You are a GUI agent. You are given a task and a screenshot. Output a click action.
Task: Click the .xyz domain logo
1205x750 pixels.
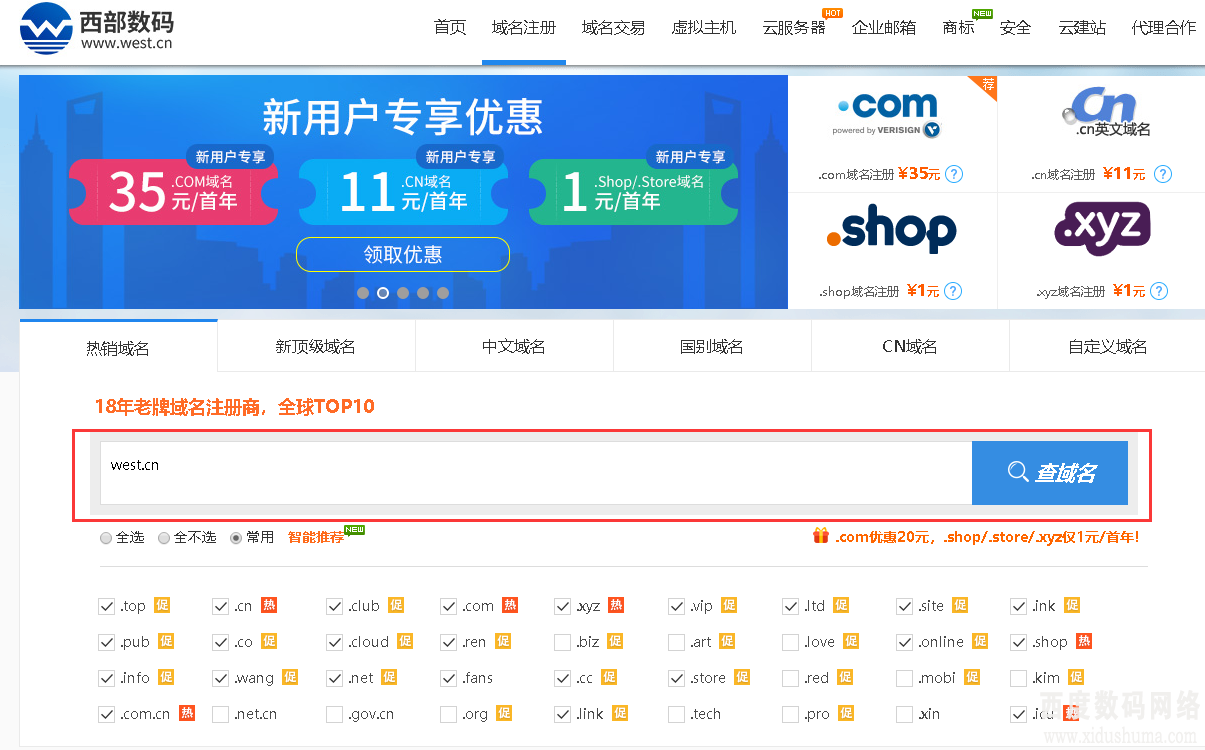(1102, 229)
